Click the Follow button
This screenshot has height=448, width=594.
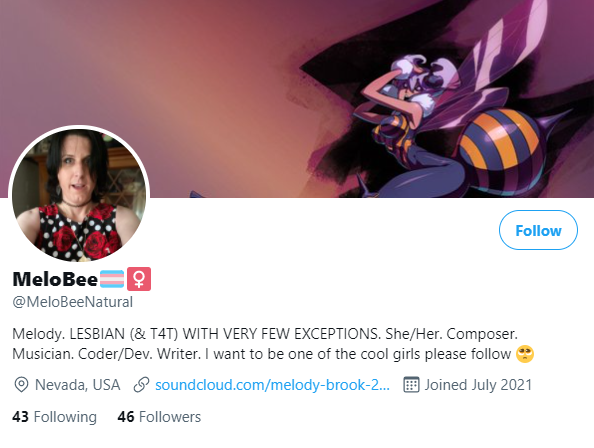[538, 230]
